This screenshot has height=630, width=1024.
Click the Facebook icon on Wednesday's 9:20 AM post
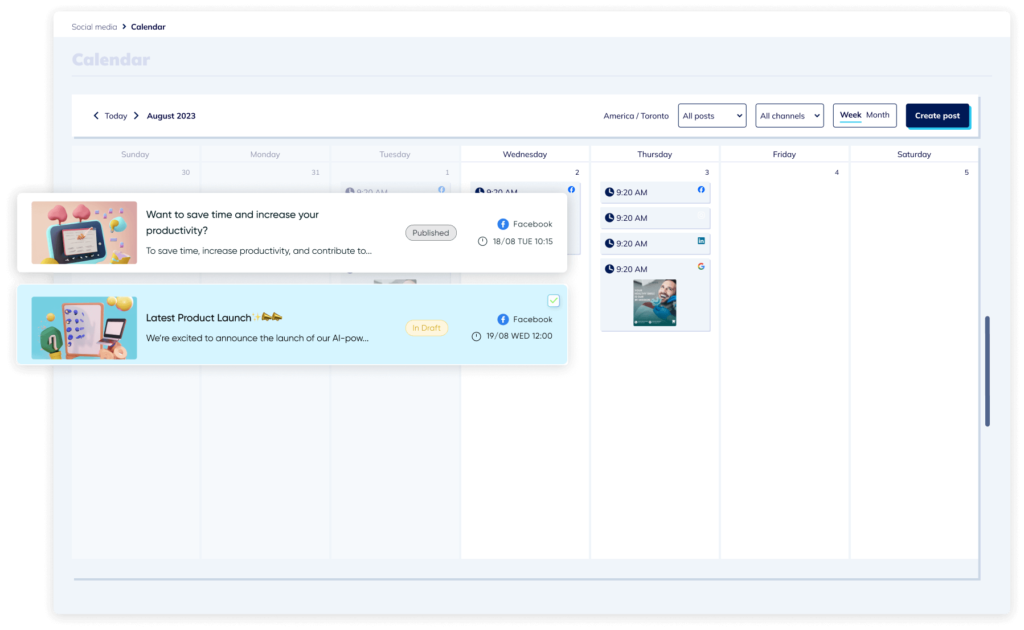pos(572,189)
